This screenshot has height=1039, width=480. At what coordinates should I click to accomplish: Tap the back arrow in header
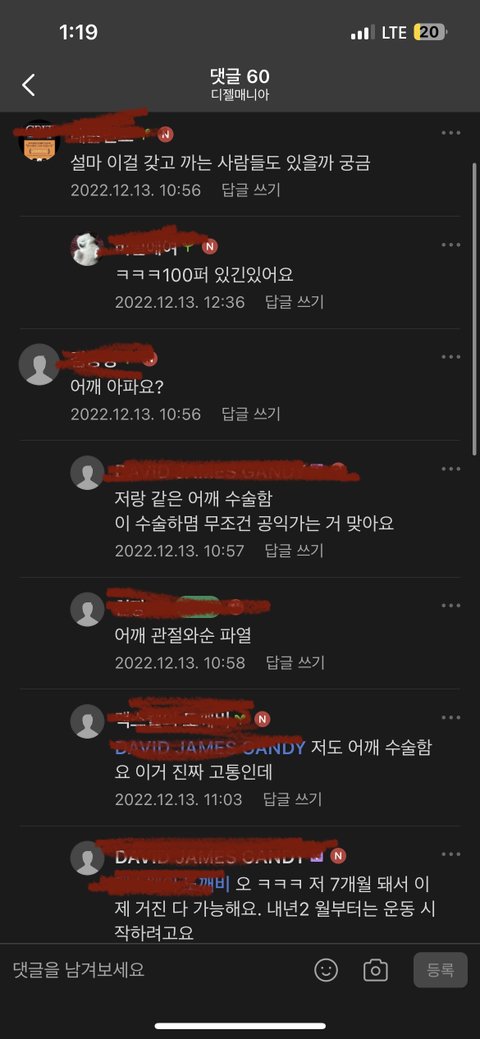coord(28,85)
